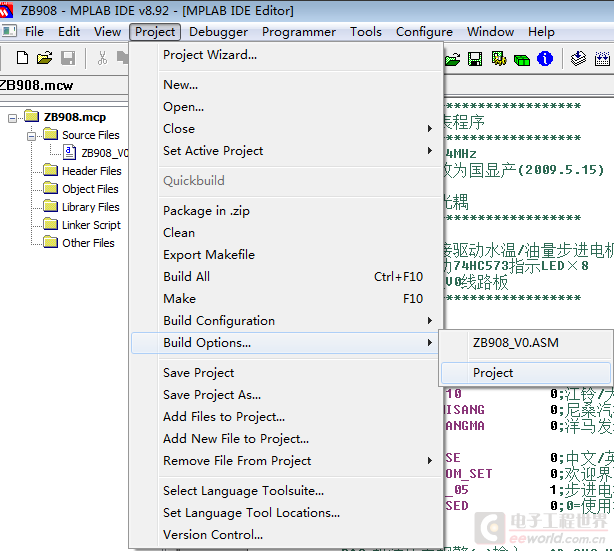Click the ZB908.mcw workspace title

pyautogui.click(x=36, y=85)
